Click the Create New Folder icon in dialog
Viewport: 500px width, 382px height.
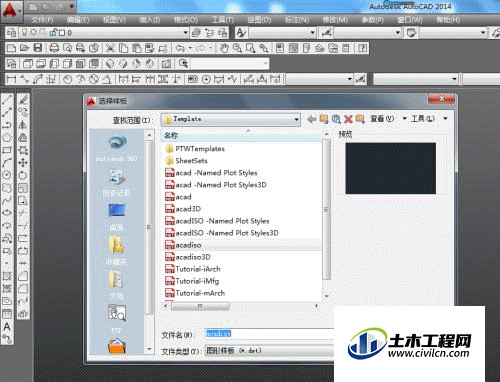360,119
